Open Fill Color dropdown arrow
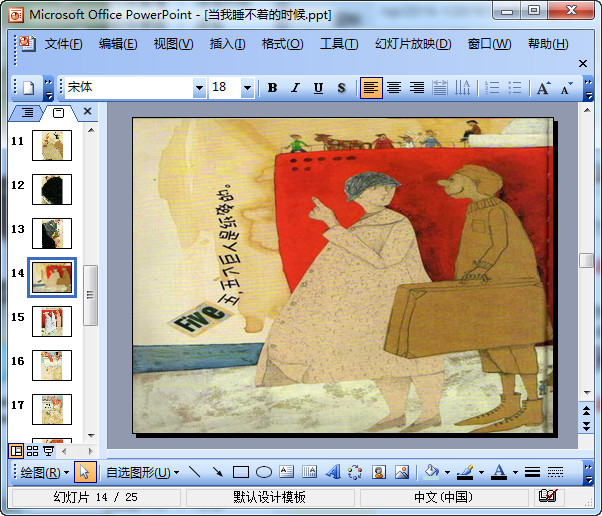 pos(447,472)
